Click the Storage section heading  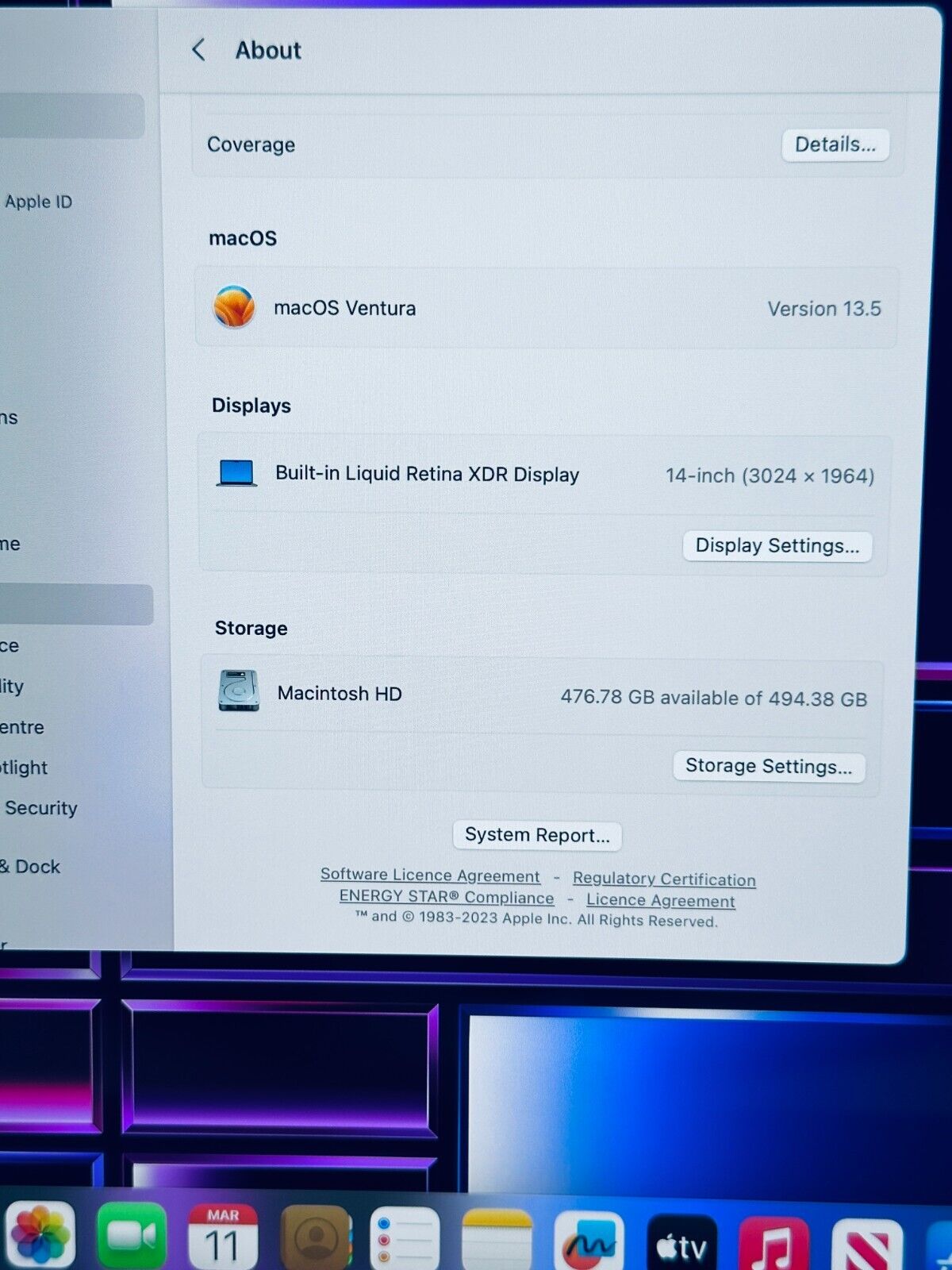(251, 628)
